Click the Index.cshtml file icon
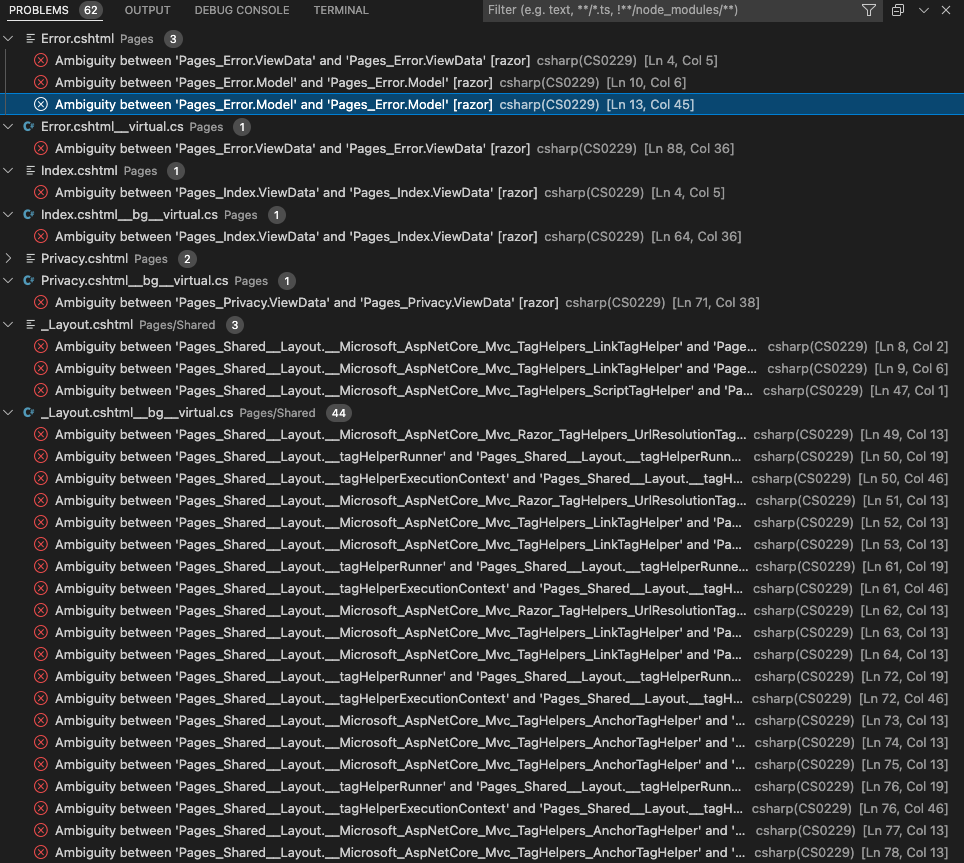The image size is (964, 863). [x=30, y=171]
